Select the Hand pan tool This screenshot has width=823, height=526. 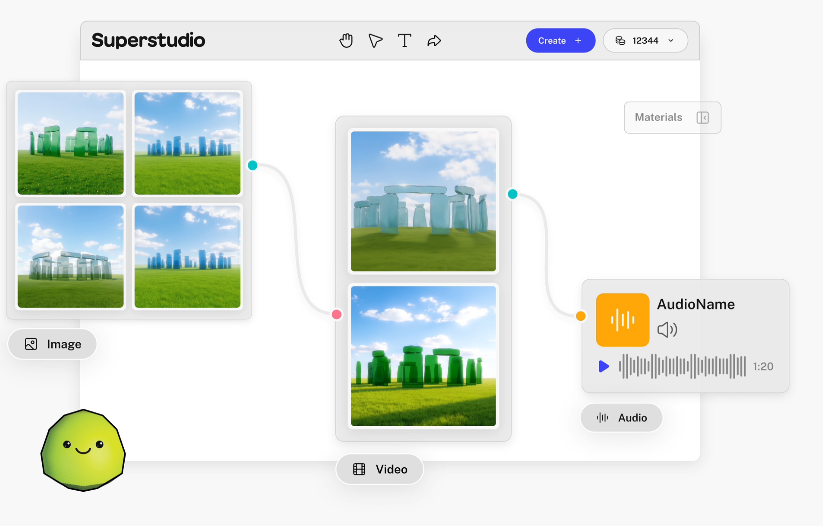tap(346, 40)
